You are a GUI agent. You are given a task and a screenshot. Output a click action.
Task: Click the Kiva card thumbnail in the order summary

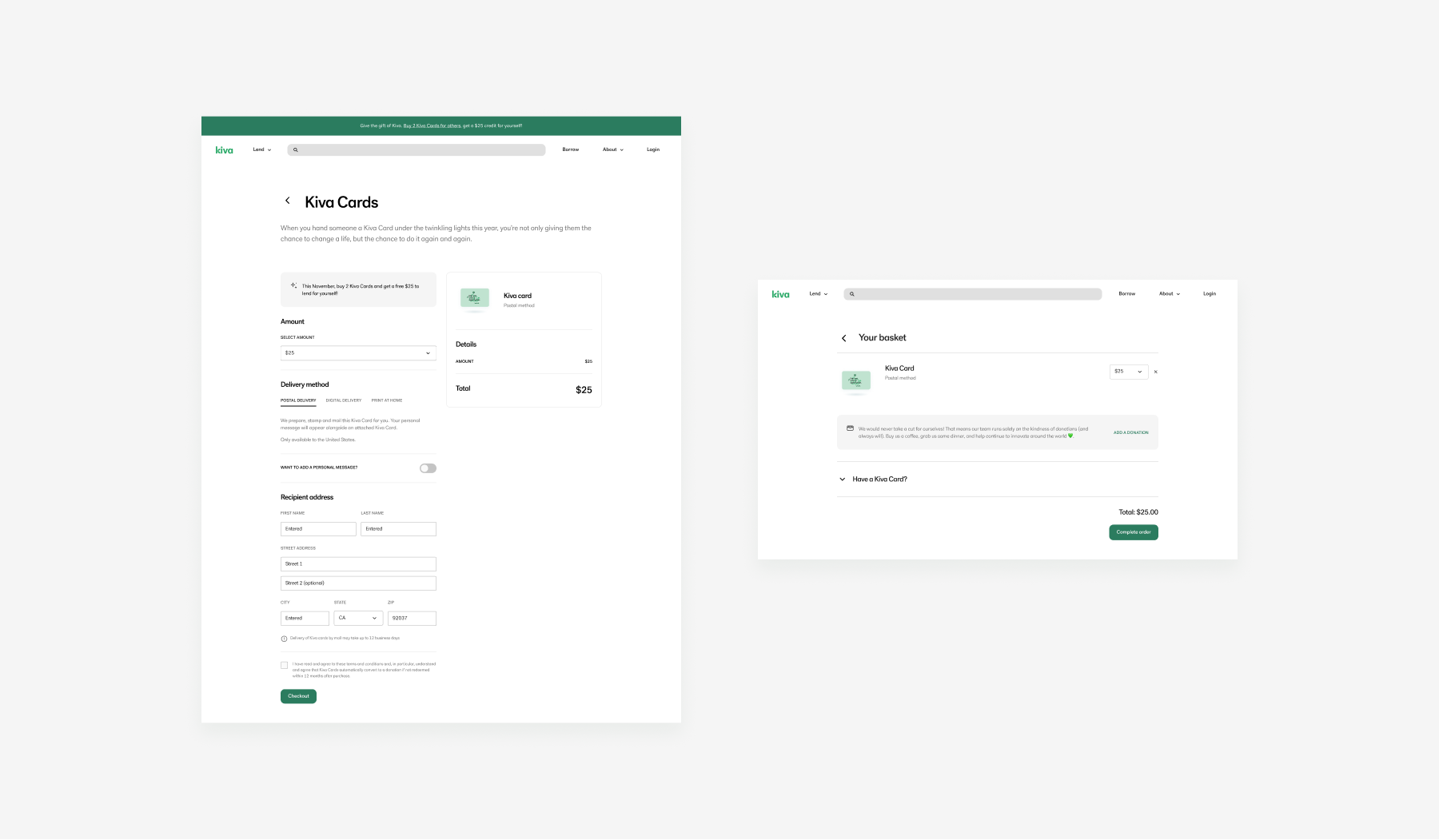pos(475,299)
